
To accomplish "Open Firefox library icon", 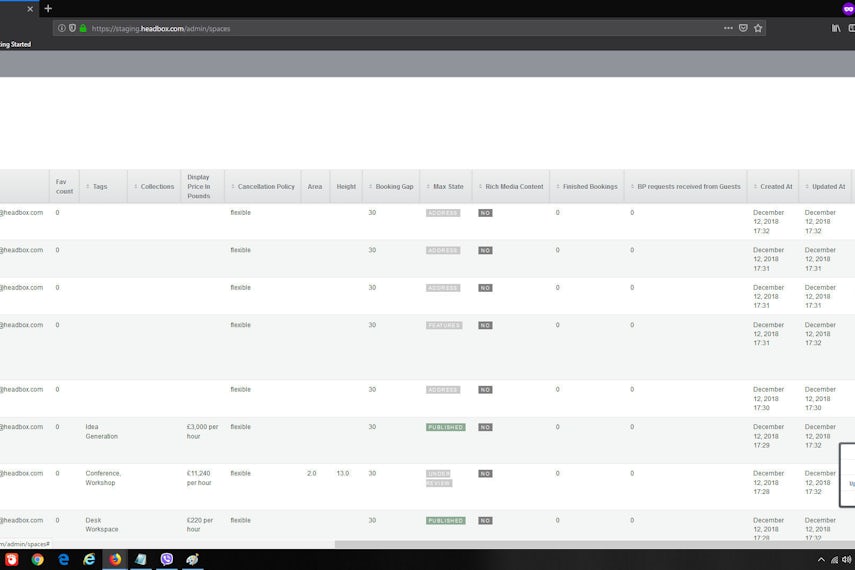I will [836, 28].
